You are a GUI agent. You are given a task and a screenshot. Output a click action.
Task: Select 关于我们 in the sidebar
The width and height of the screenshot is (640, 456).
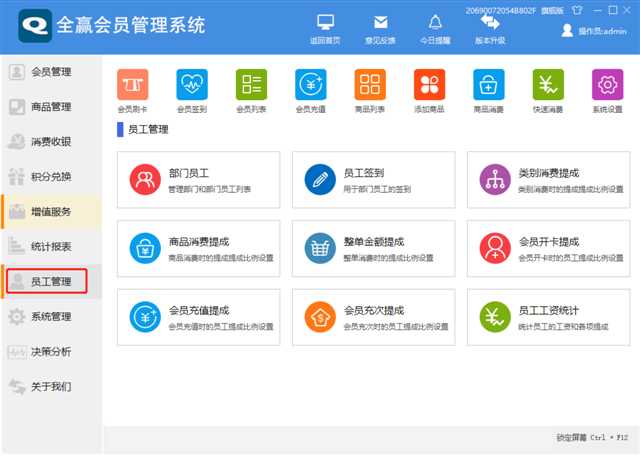coord(51,386)
